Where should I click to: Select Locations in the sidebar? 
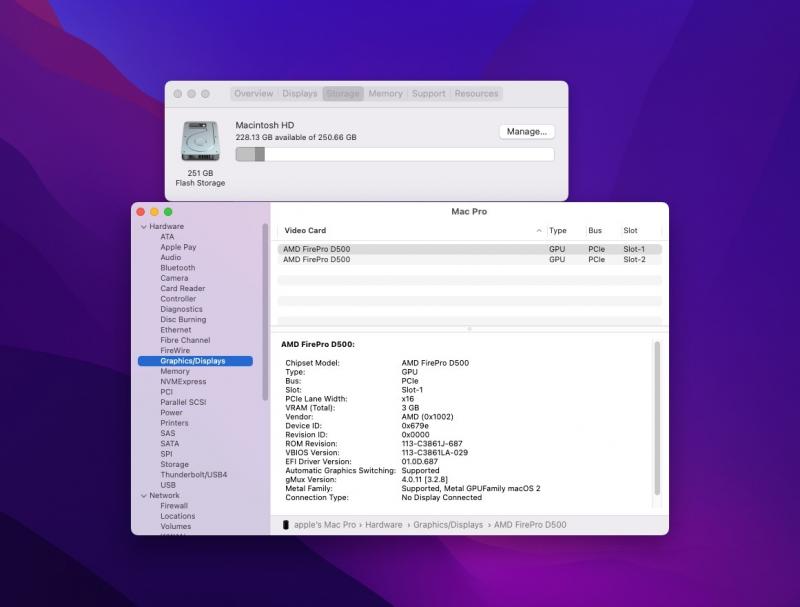(x=178, y=516)
